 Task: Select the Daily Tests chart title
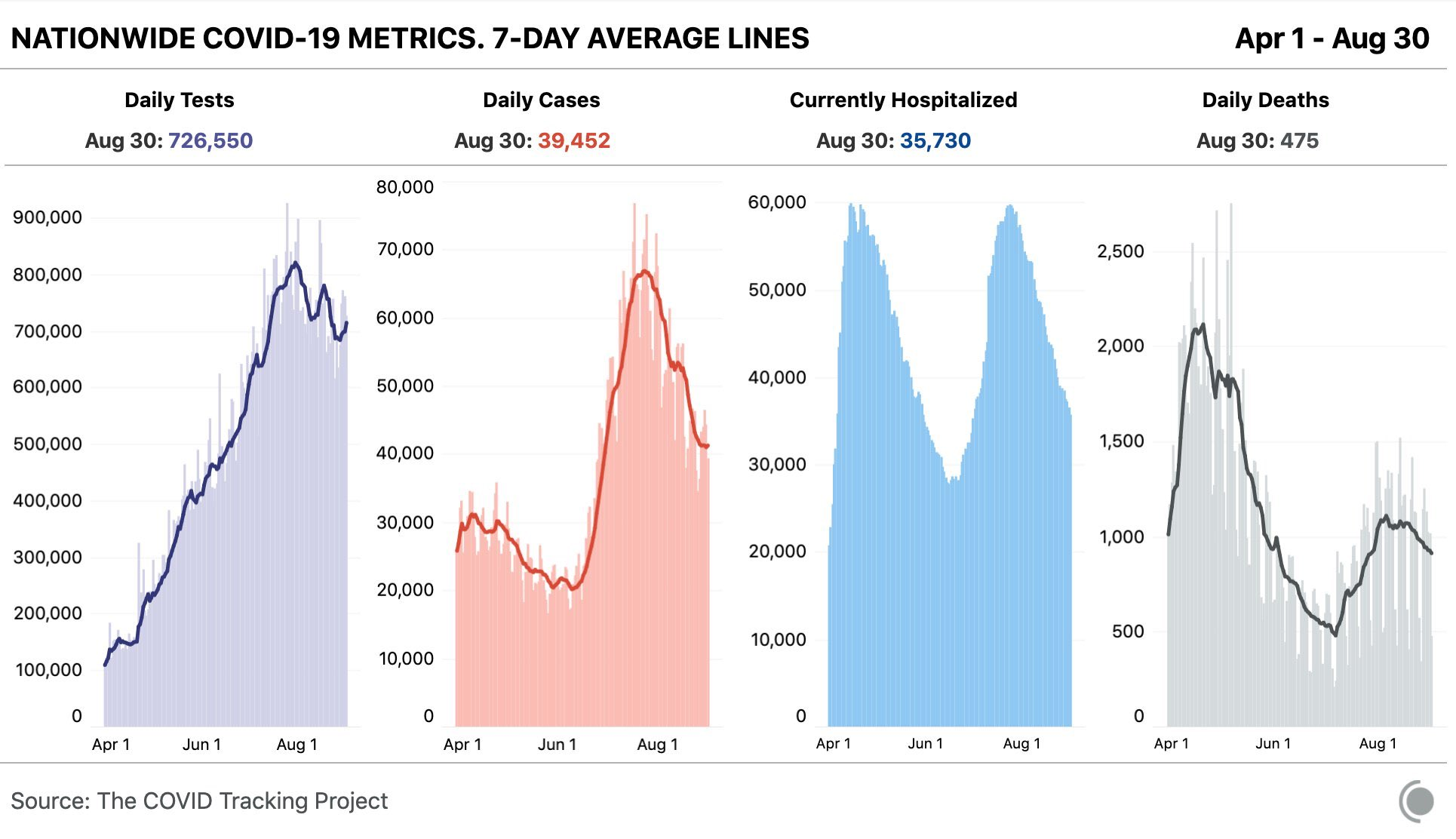click(x=180, y=100)
